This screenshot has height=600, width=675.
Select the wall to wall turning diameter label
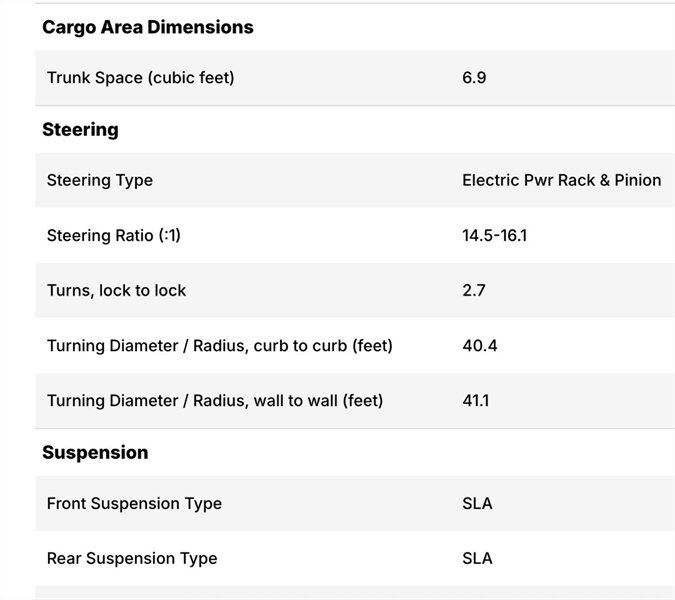215,401
